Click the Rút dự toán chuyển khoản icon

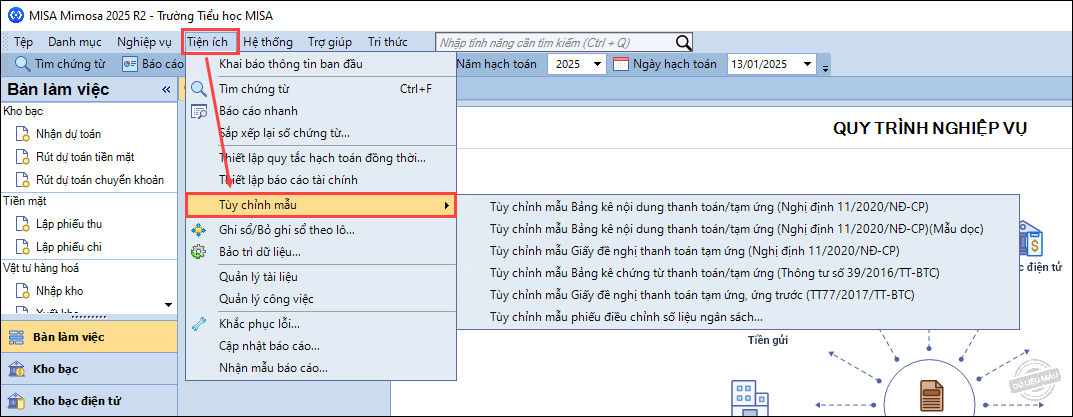[x=23, y=180]
